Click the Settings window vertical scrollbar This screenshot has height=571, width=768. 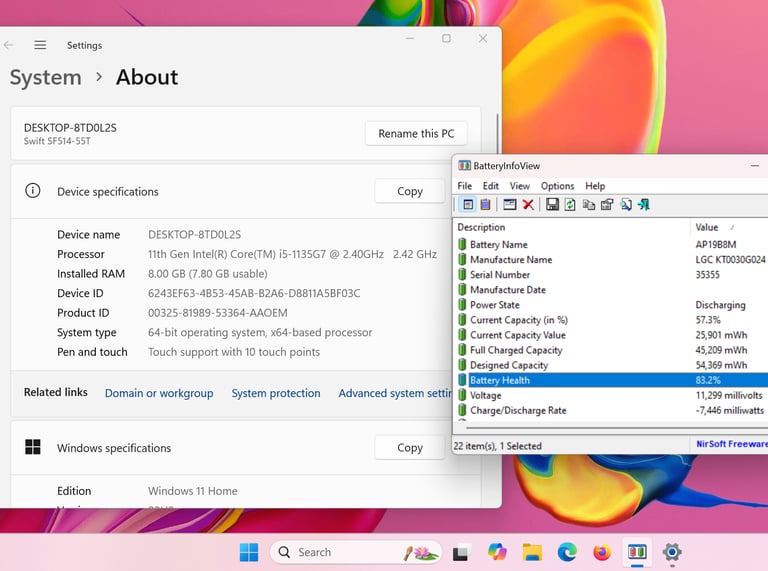498,133
